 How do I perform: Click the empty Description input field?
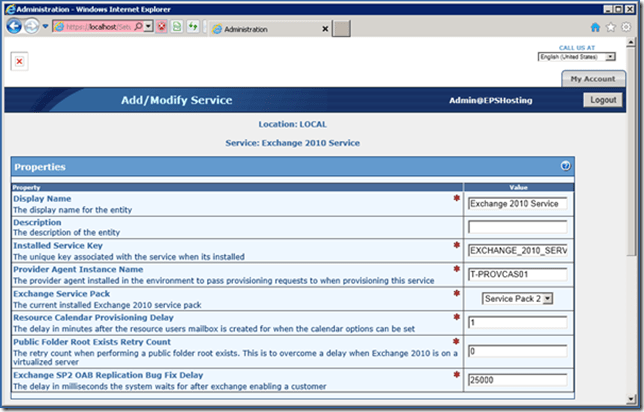coord(517,227)
